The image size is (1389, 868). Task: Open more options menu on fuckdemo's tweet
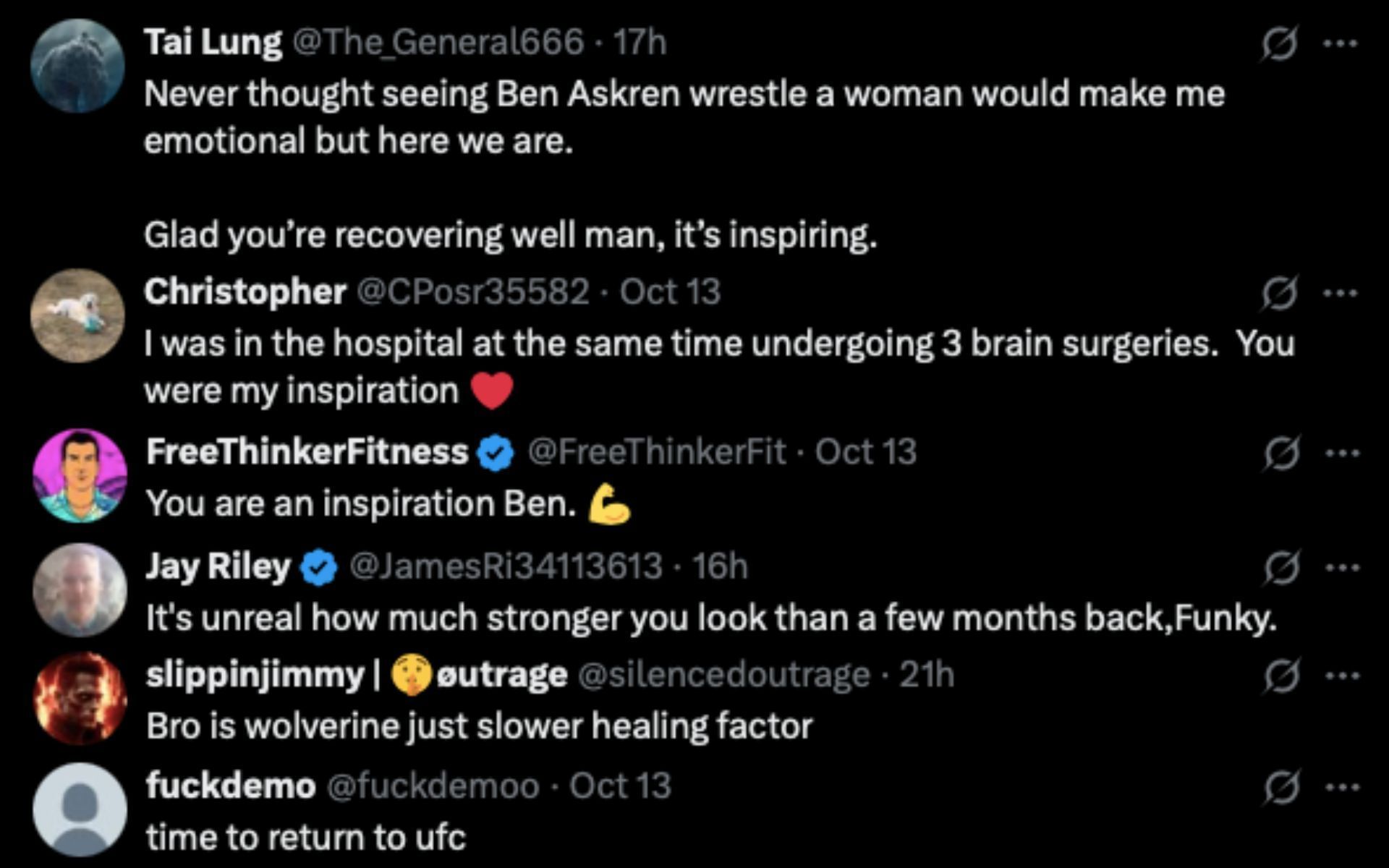(1342, 788)
